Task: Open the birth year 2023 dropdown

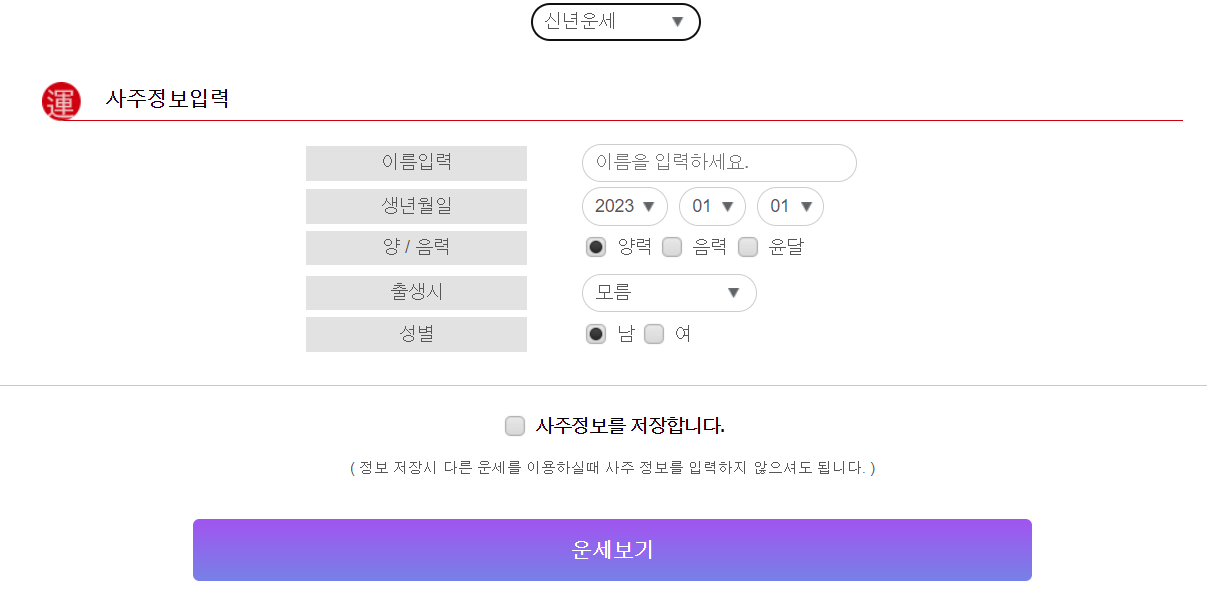Action: pyautogui.click(x=624, y=206)
